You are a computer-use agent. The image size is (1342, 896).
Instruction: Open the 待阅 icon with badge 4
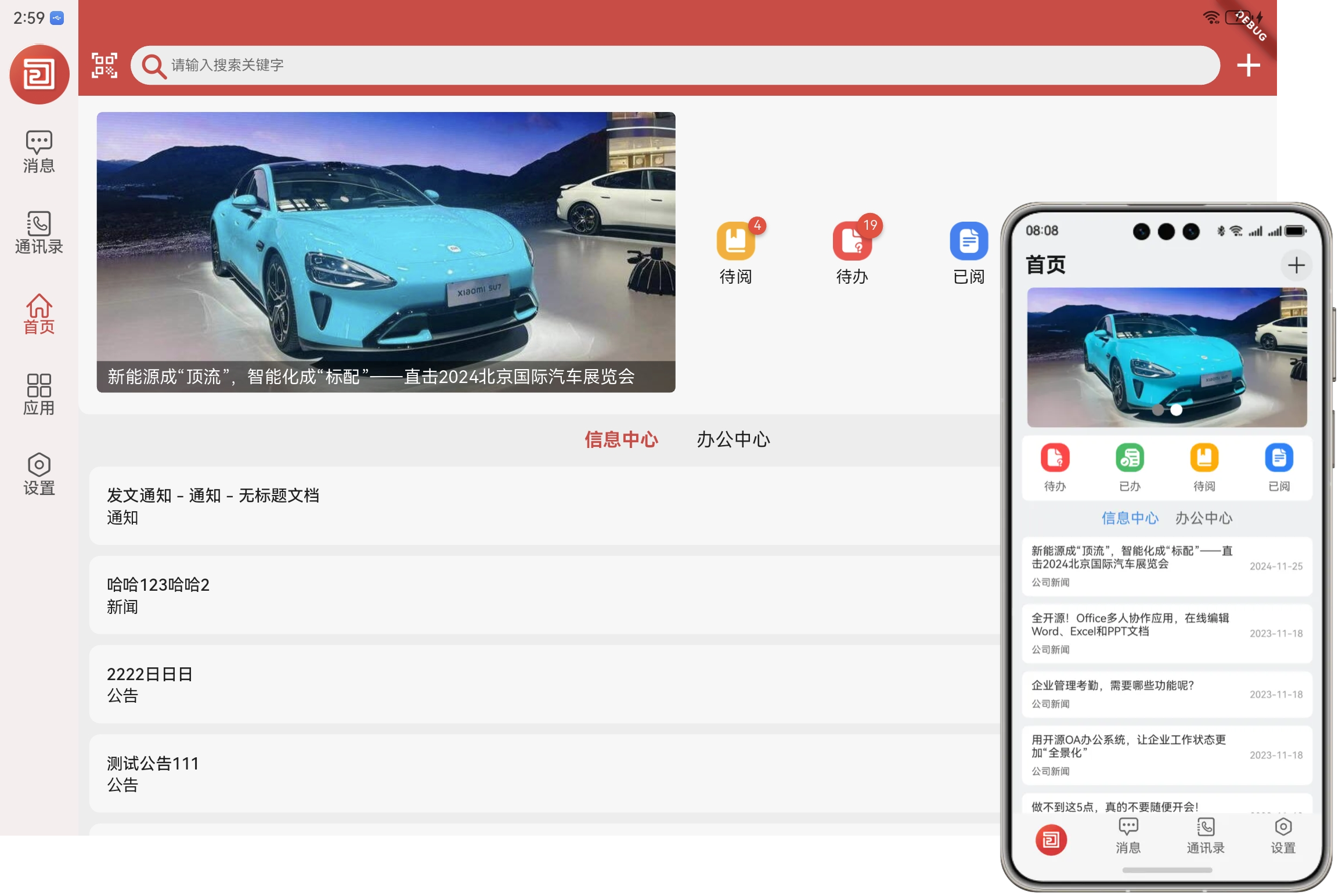coord(735,241)
